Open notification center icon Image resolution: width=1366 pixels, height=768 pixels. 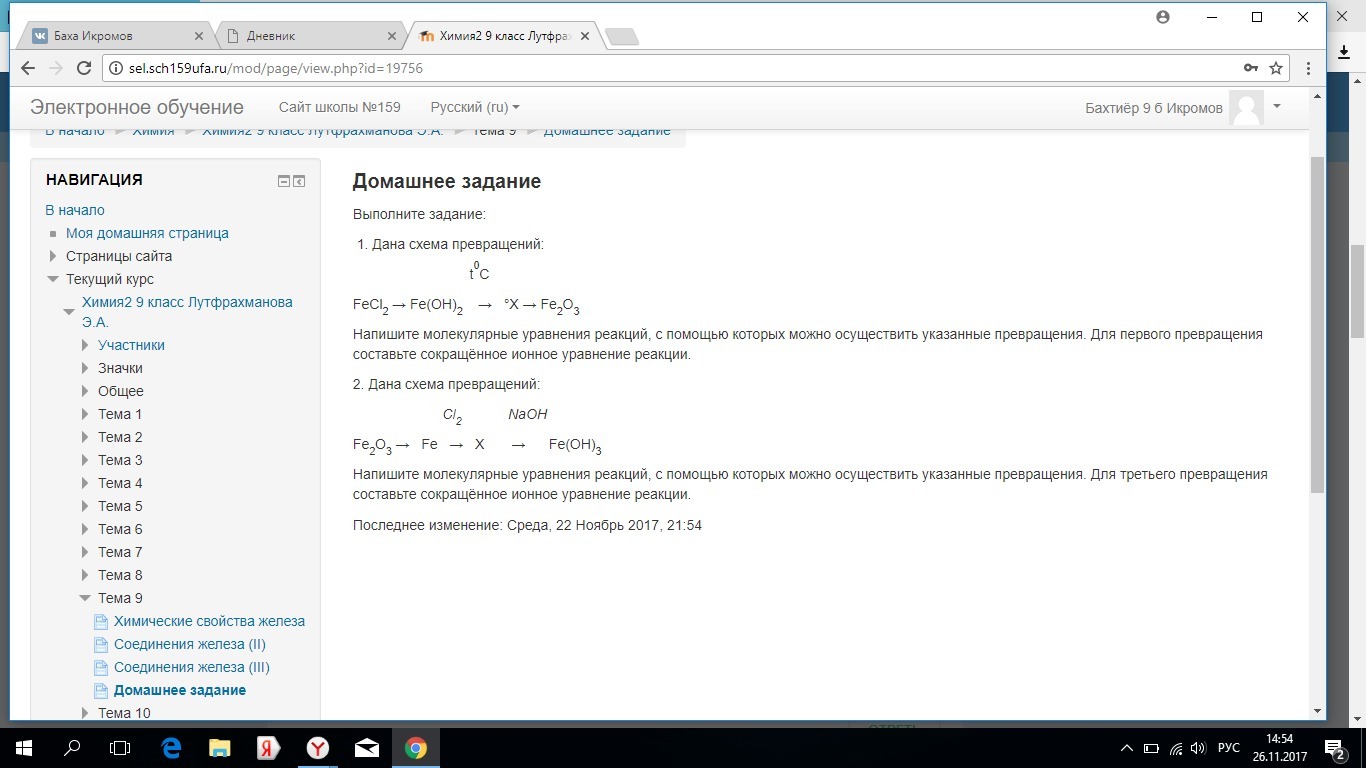[1336, 748]
